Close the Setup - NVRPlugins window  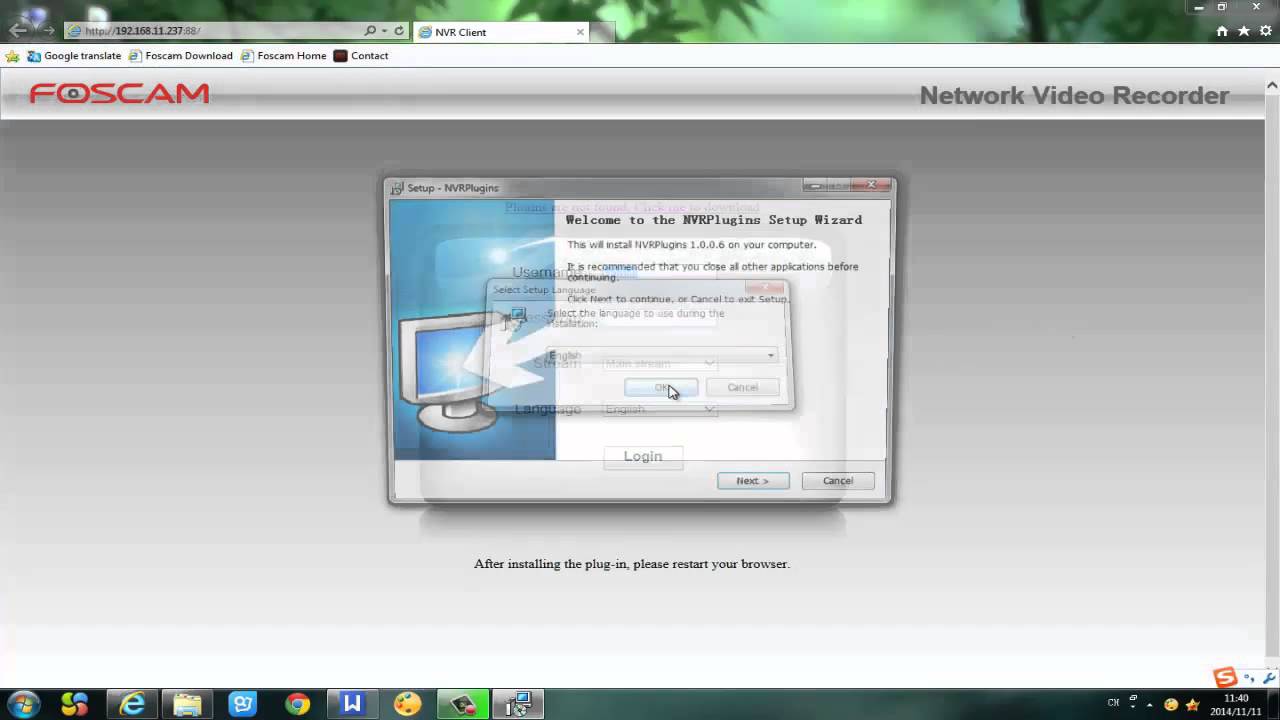(872, 185)
